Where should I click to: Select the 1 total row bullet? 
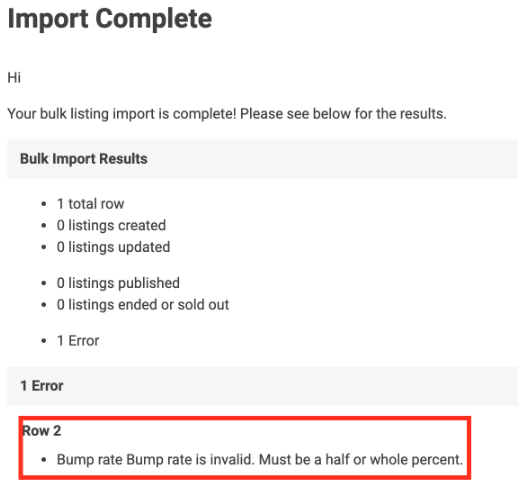(x=91, y=204)
